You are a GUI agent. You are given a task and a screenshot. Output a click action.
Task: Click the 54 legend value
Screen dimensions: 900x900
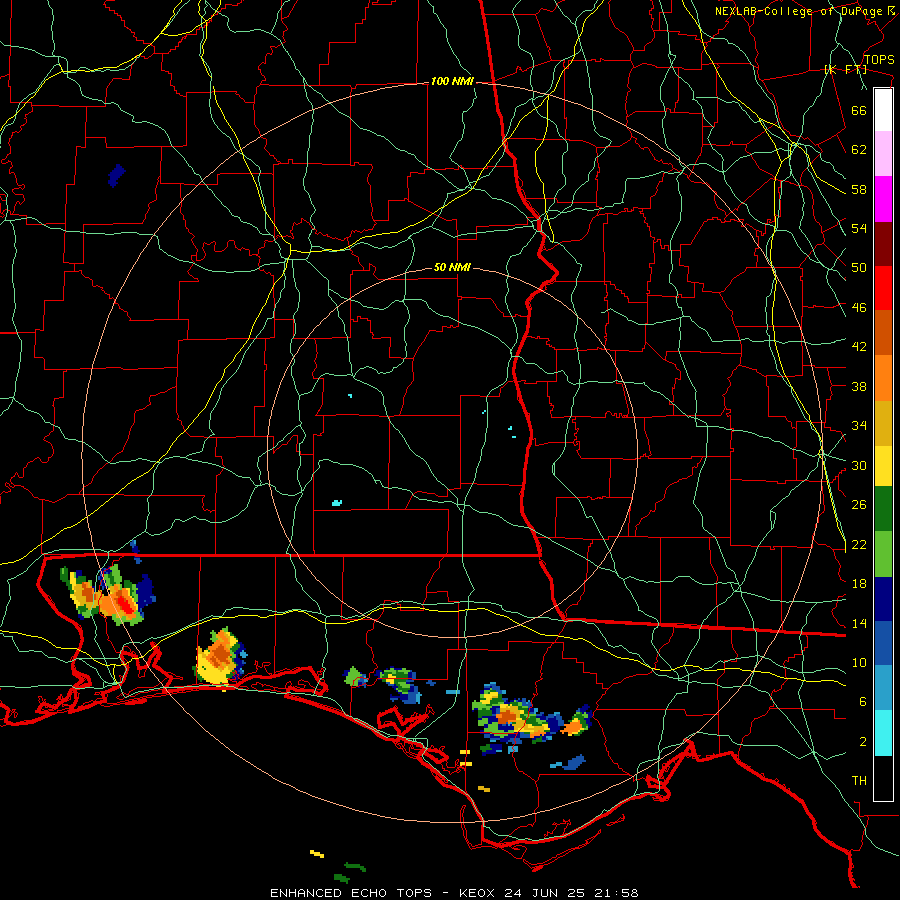coord(859,228)
